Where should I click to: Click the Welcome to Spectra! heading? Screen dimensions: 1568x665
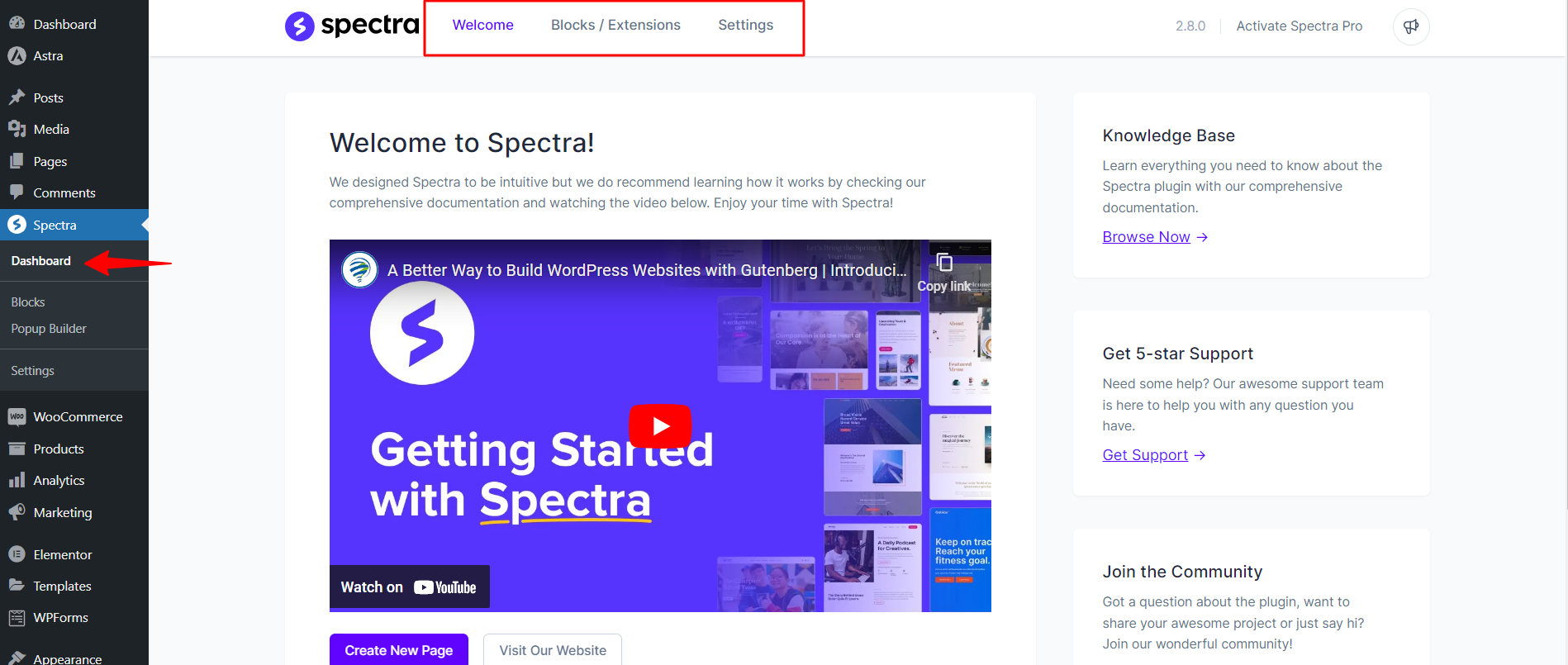point(462,143)
